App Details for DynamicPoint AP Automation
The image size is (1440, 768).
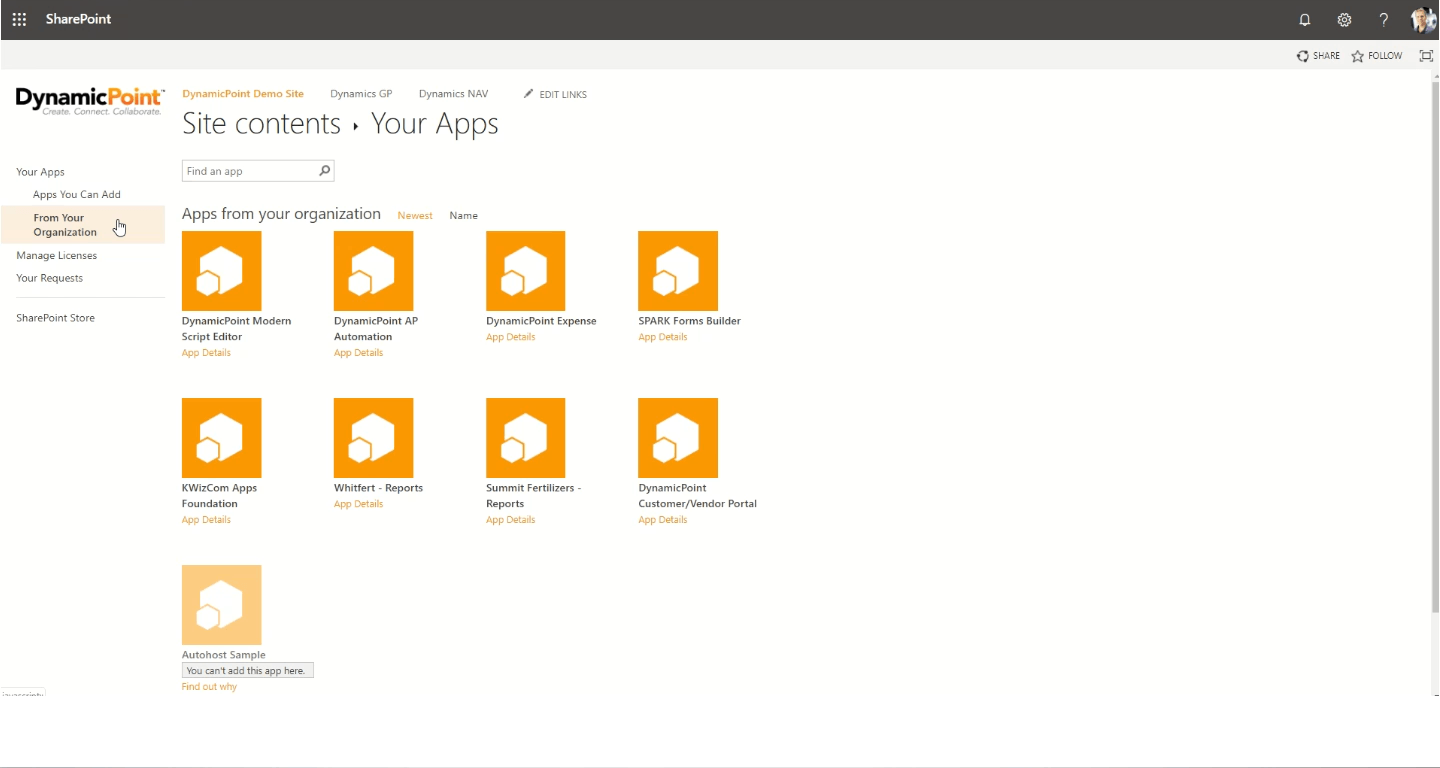click(358, 353)
